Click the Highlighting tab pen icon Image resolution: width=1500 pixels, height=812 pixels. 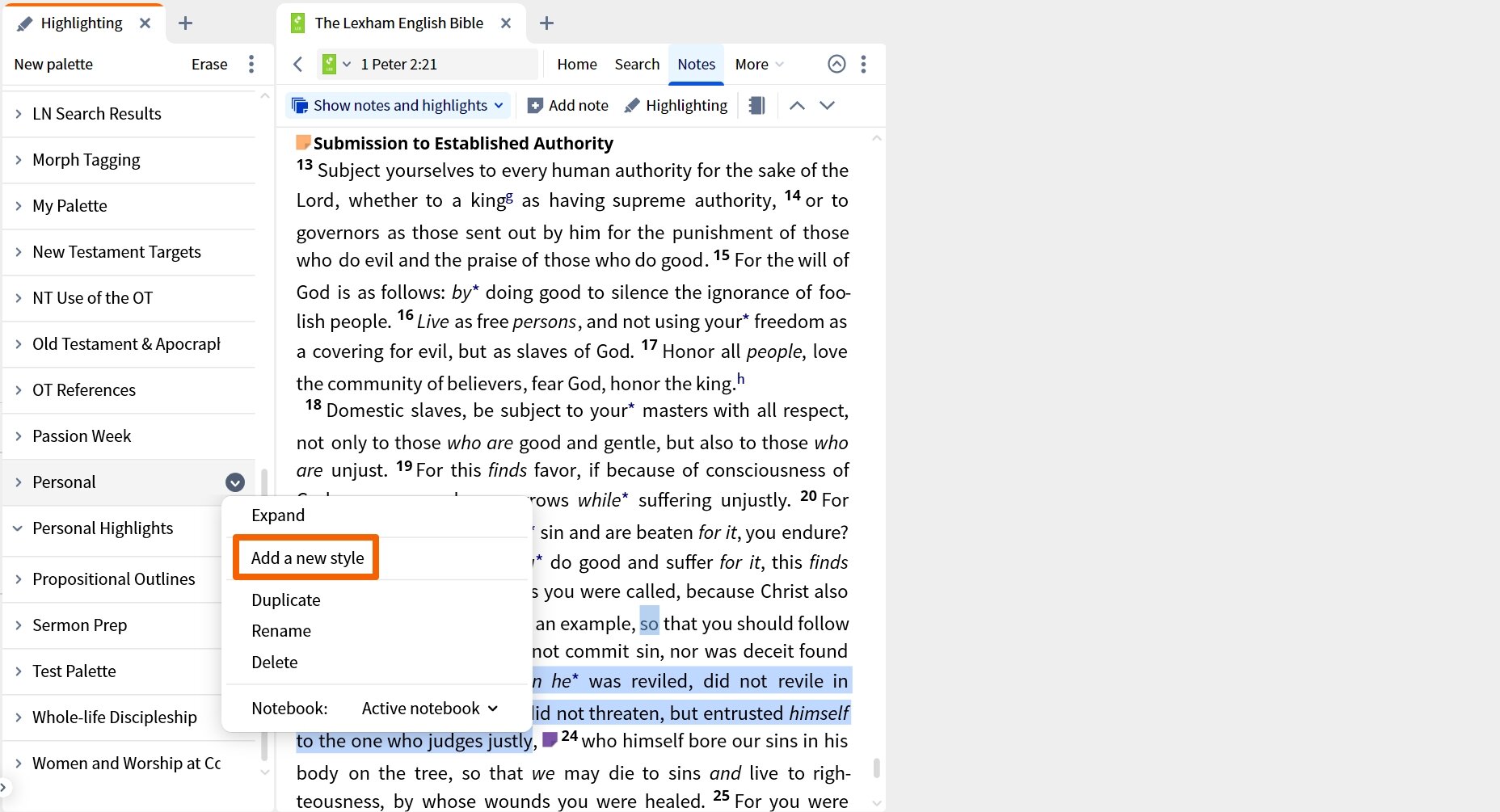(x=25, y=23)
